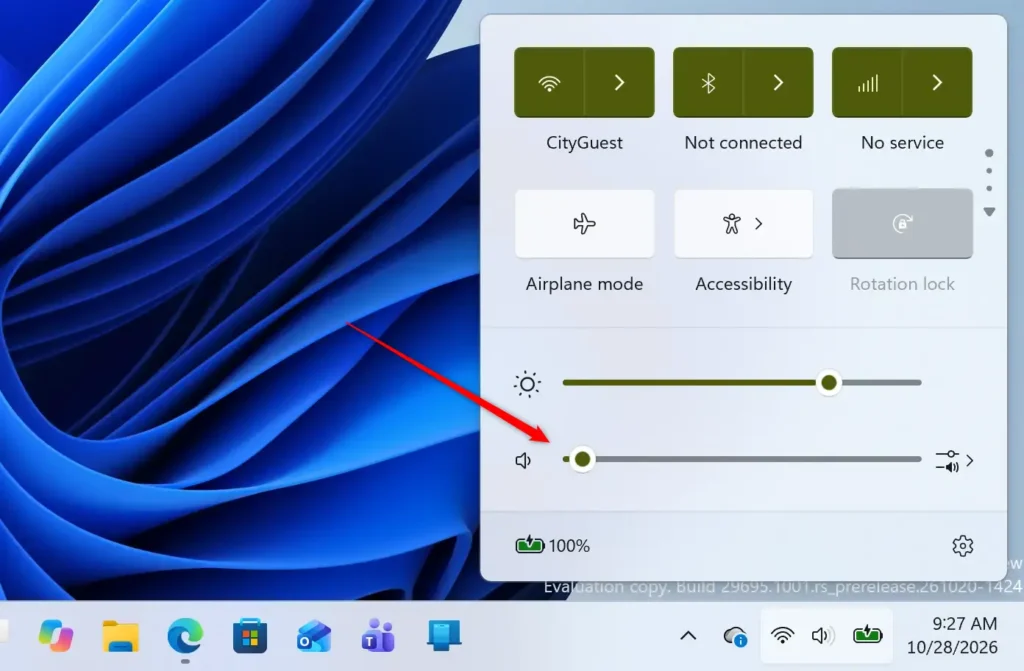Screen dimensions: 1024x671
Task: Click the Rotation lock tile
Action: pyautogui.click(x=902, y=223)
